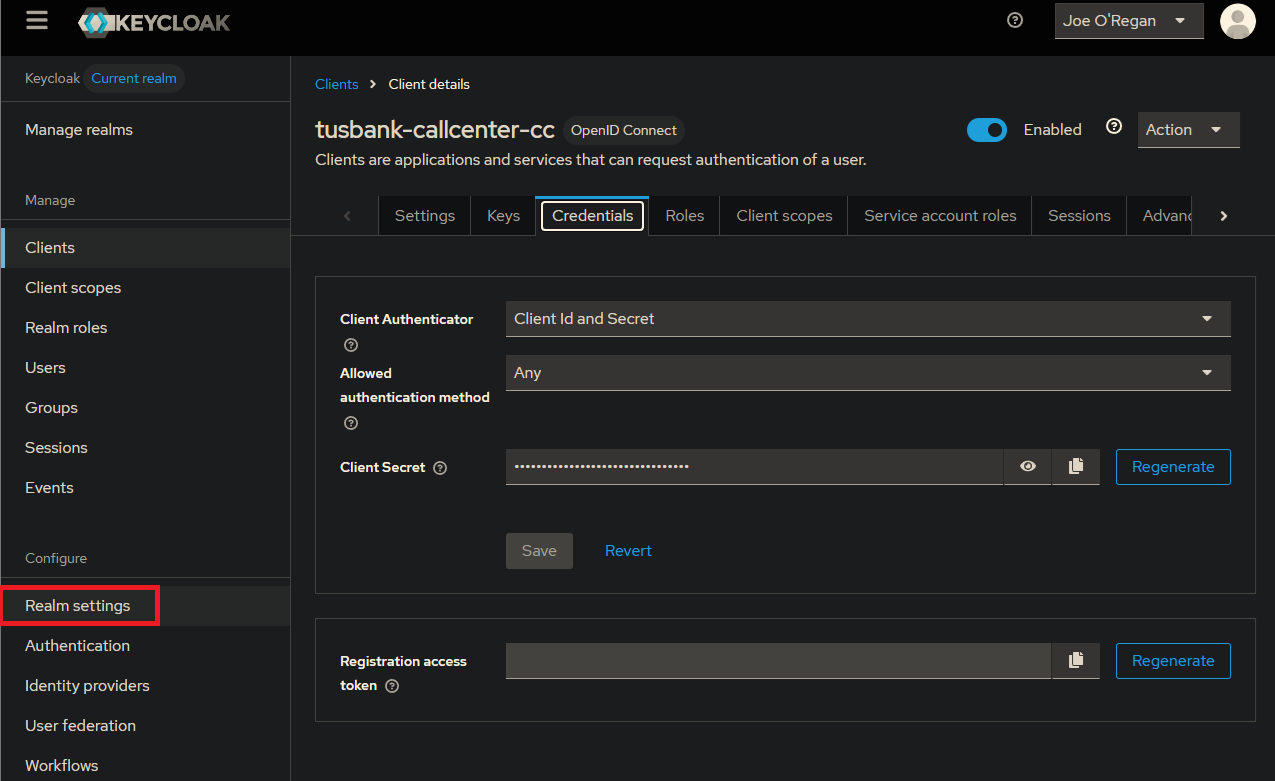This screenshot has height=781, width=1275.
Task: Copy the Registration access token
Action: pos(1076,661)
